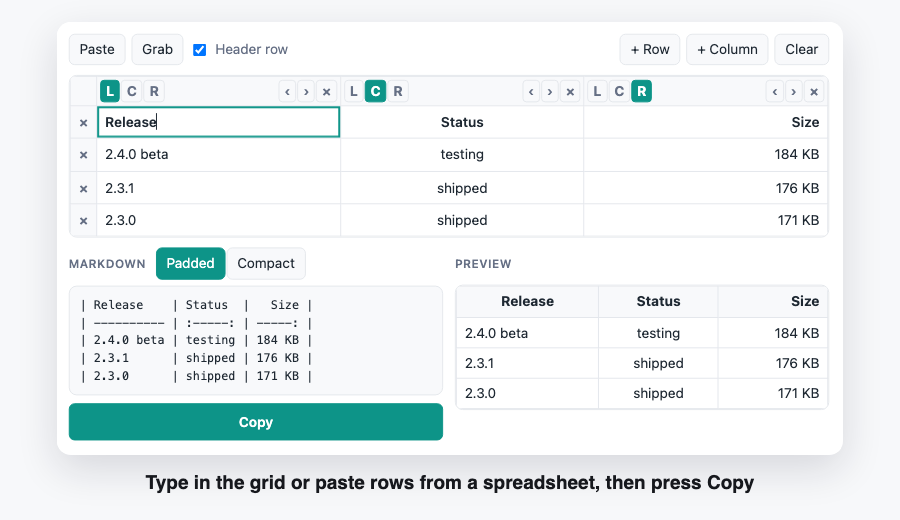Viewport: 900px width, 520px height.
Task: Click the preview 2.3.1 cell
Action: pos(527,363)
